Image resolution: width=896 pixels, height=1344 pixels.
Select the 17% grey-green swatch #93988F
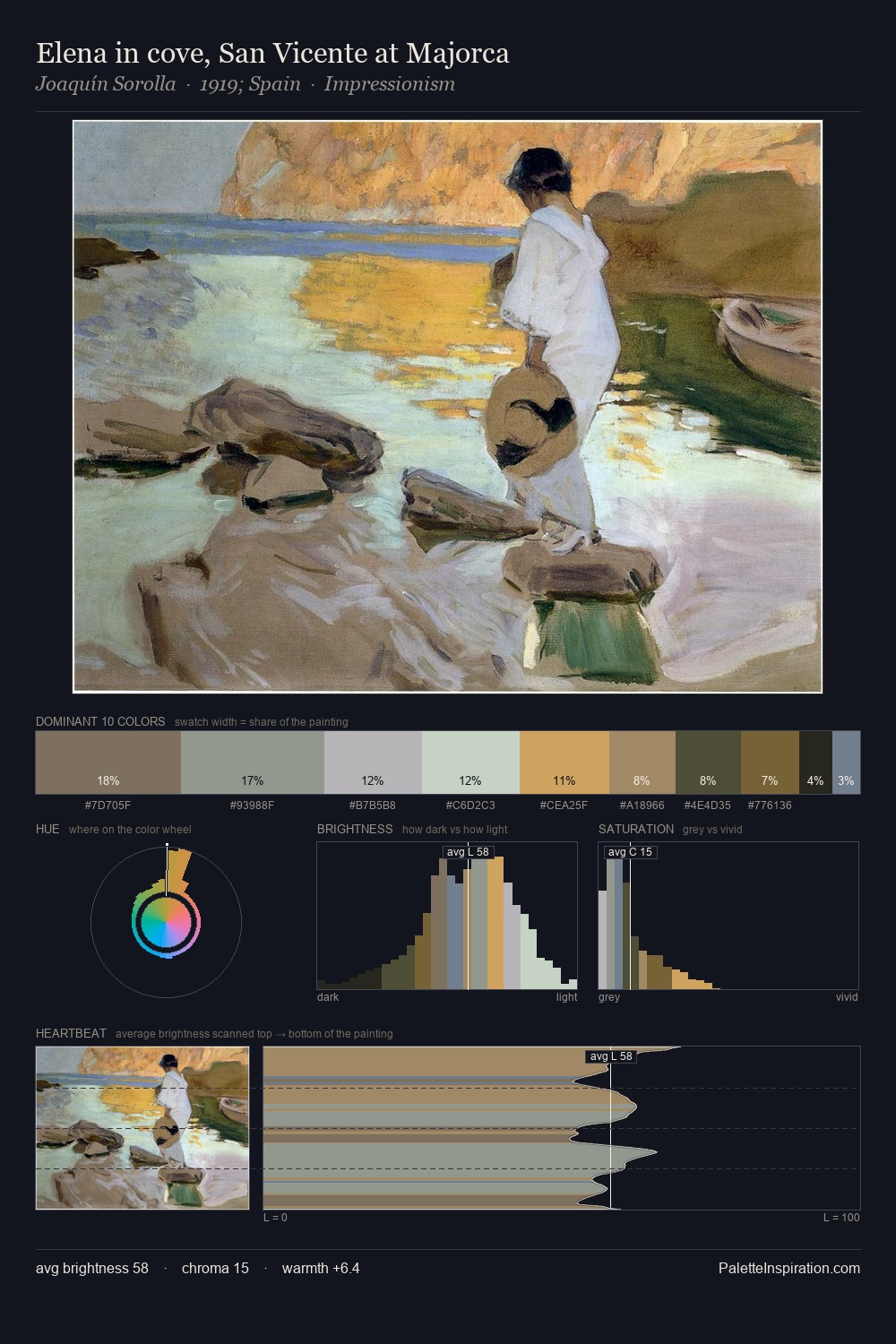tap(253, 762)
